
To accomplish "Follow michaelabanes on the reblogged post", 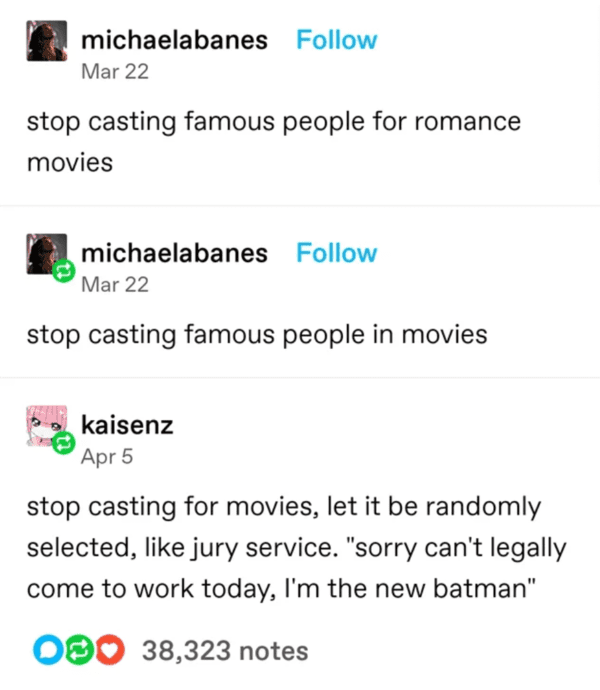I will click(337, 253).
